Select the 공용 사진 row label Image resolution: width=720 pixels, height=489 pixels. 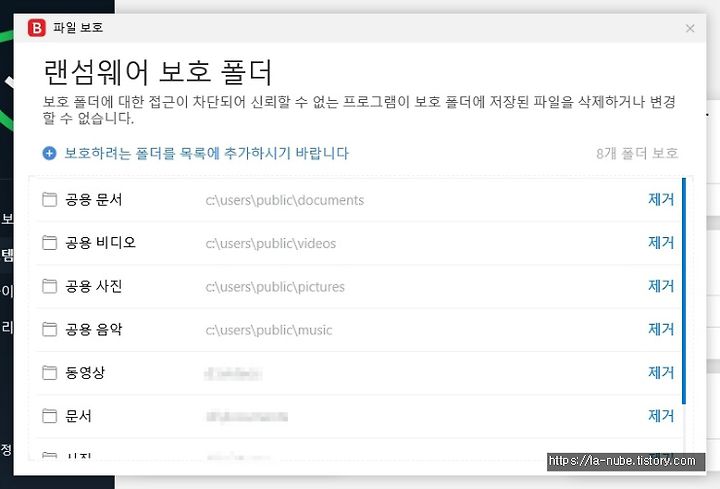[x=94, y=286]
